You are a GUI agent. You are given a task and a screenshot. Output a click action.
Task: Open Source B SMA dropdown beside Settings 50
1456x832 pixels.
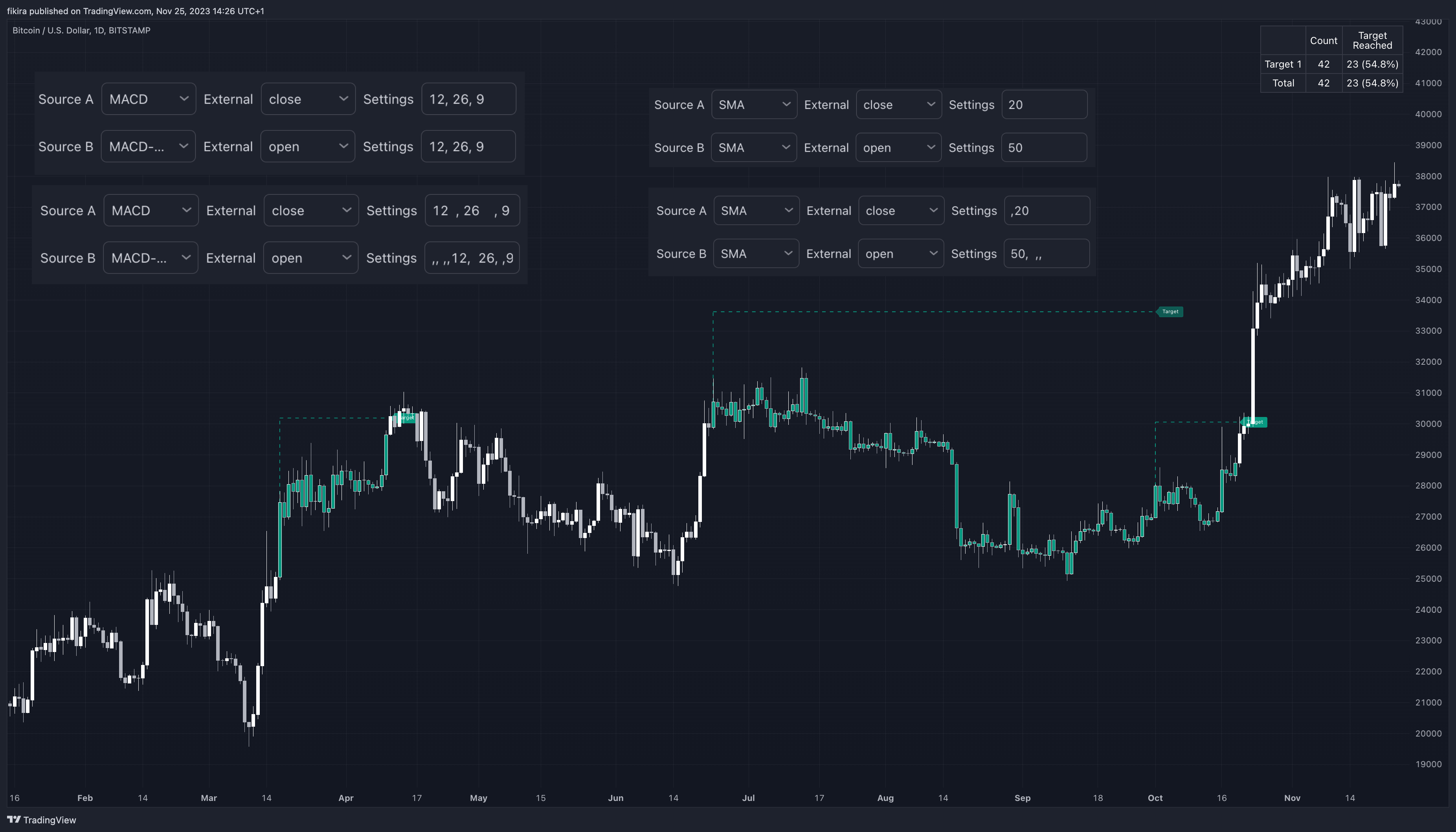pos(753,147)
